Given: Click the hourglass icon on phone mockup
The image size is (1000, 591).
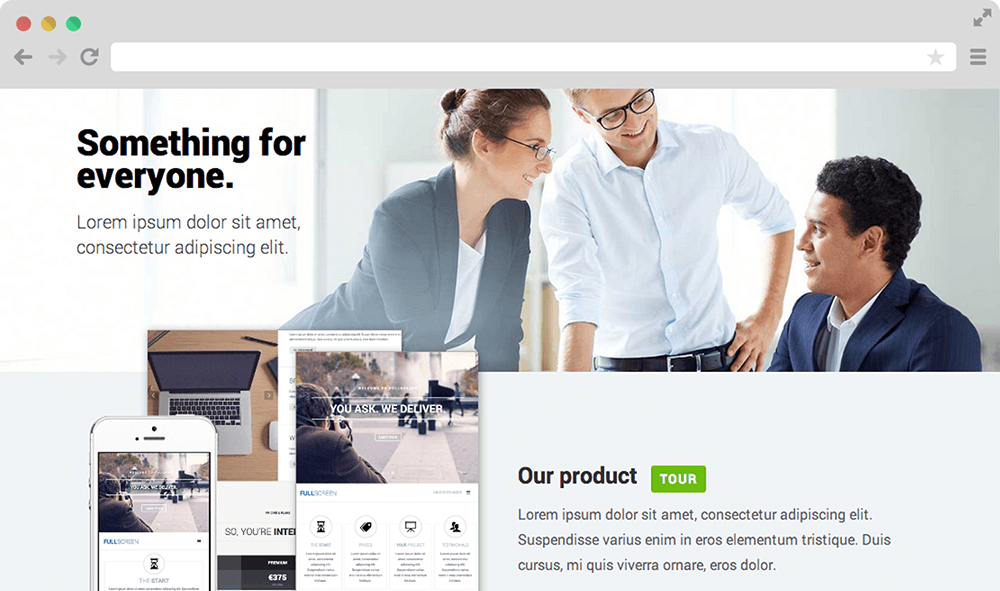Looking at the screenshot, I should point(154,564).
